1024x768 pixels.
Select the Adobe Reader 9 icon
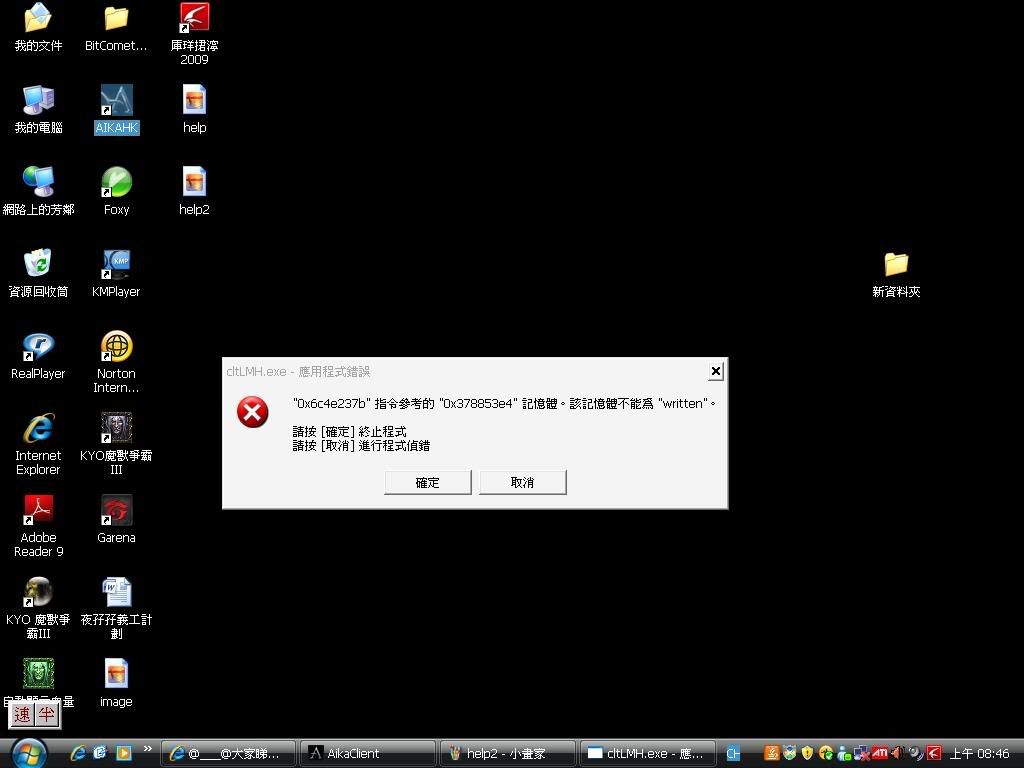pyautogui.click(x=38, y=511)
